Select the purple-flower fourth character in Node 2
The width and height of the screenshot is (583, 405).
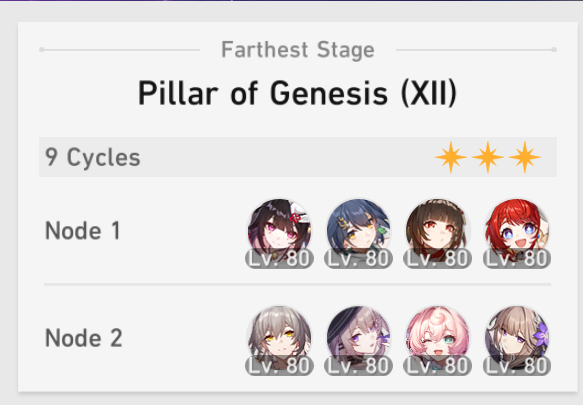pyautogui.click(x=517, y=338)
